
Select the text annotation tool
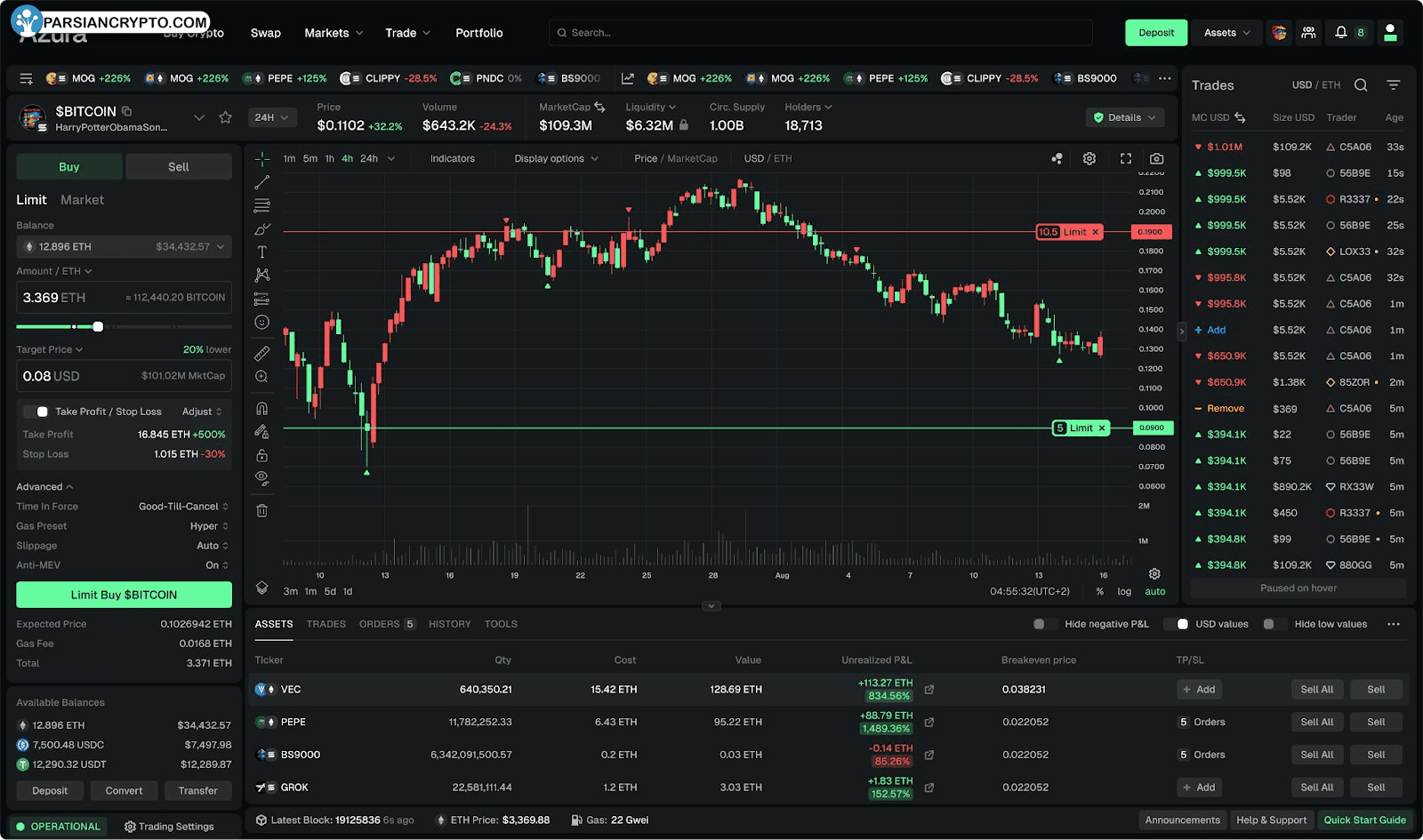click(x=262, y=252)
